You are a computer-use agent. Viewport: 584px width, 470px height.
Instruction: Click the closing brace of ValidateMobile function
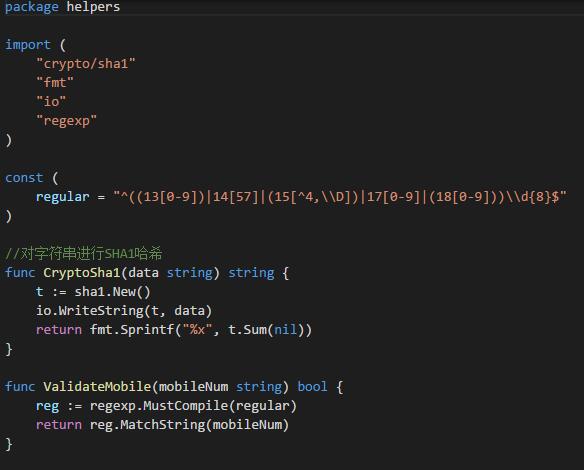(x=9, y=444)
